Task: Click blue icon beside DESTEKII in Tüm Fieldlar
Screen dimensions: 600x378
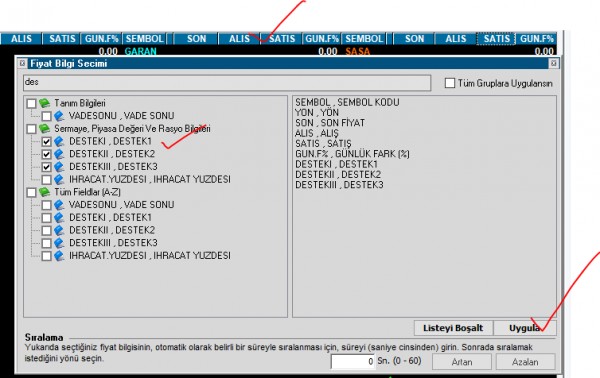Action: click(59, 230)
